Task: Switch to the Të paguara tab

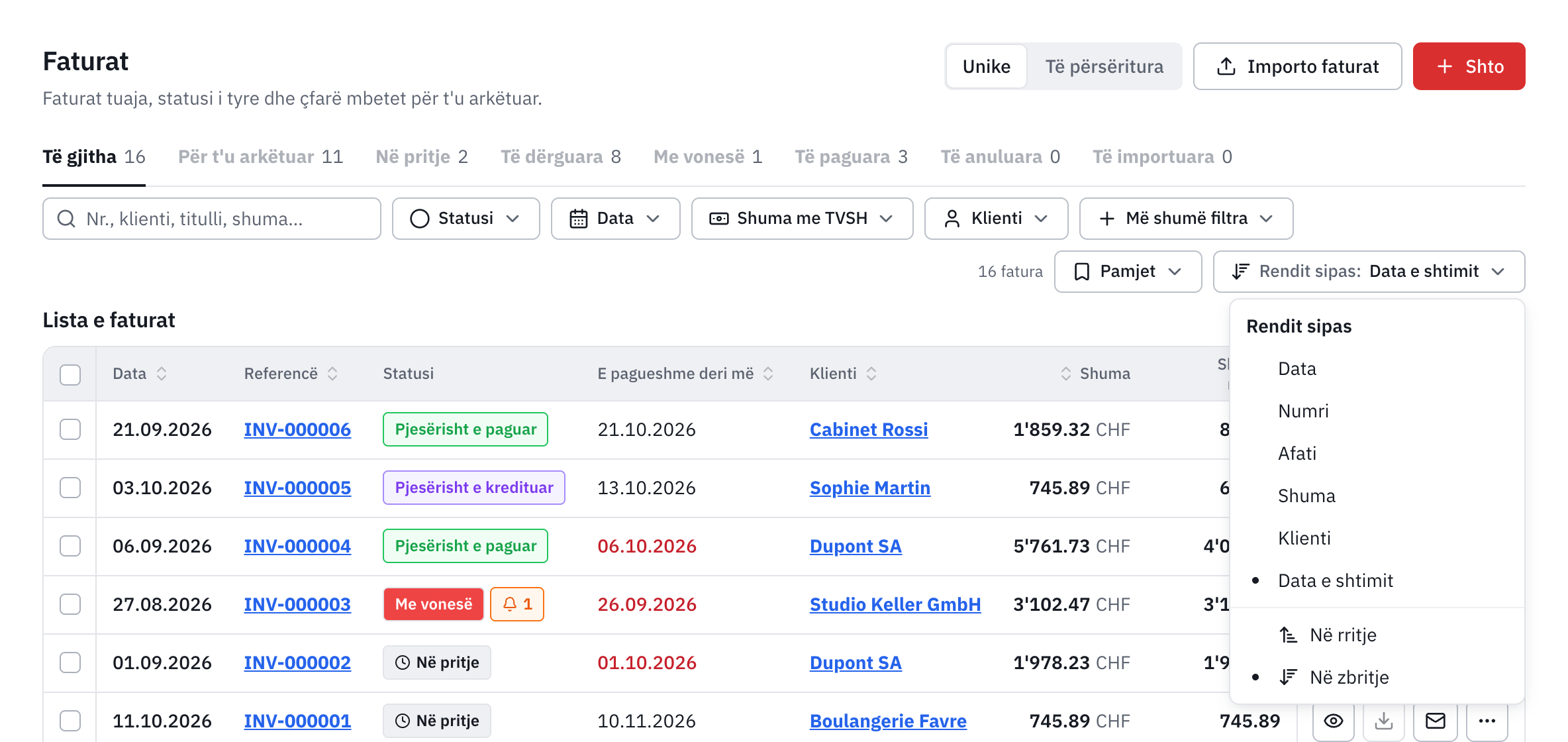Action: (x=852, y=157)
